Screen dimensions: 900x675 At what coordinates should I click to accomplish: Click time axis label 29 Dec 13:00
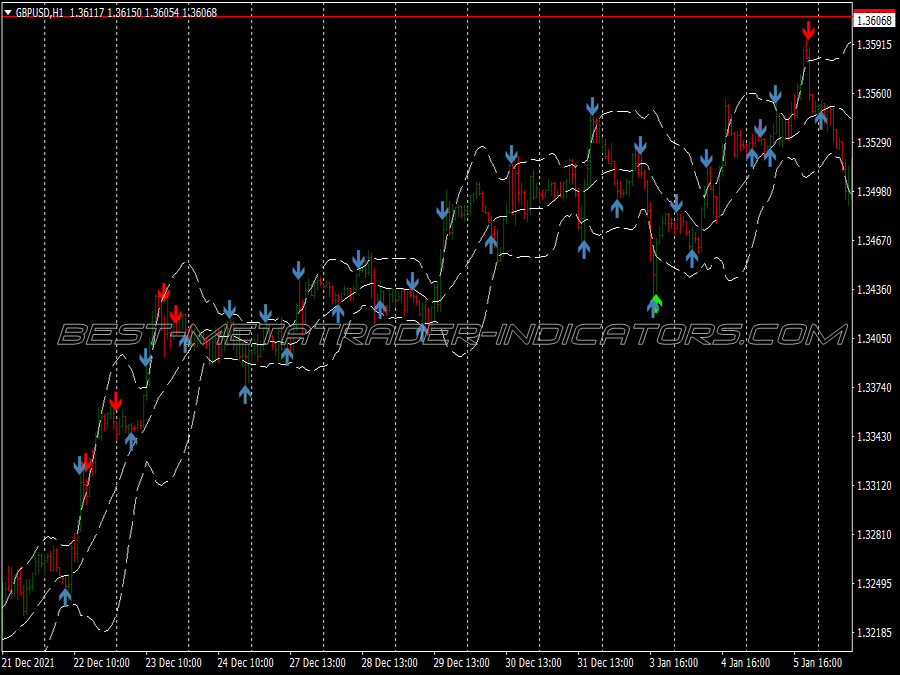click(461, 663)
